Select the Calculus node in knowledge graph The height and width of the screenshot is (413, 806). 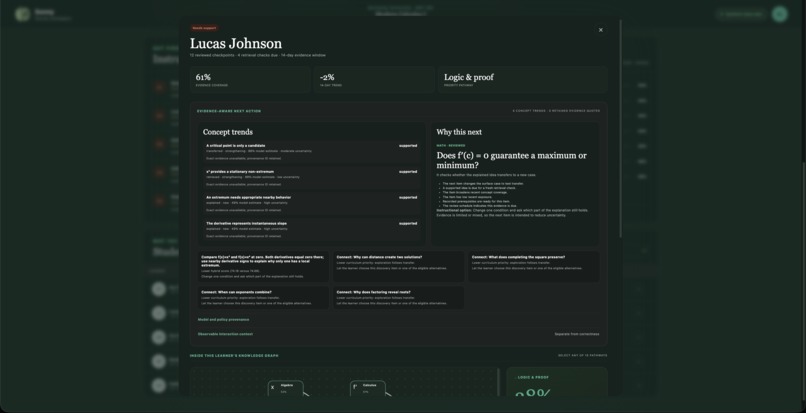click(x=368, y=388)
